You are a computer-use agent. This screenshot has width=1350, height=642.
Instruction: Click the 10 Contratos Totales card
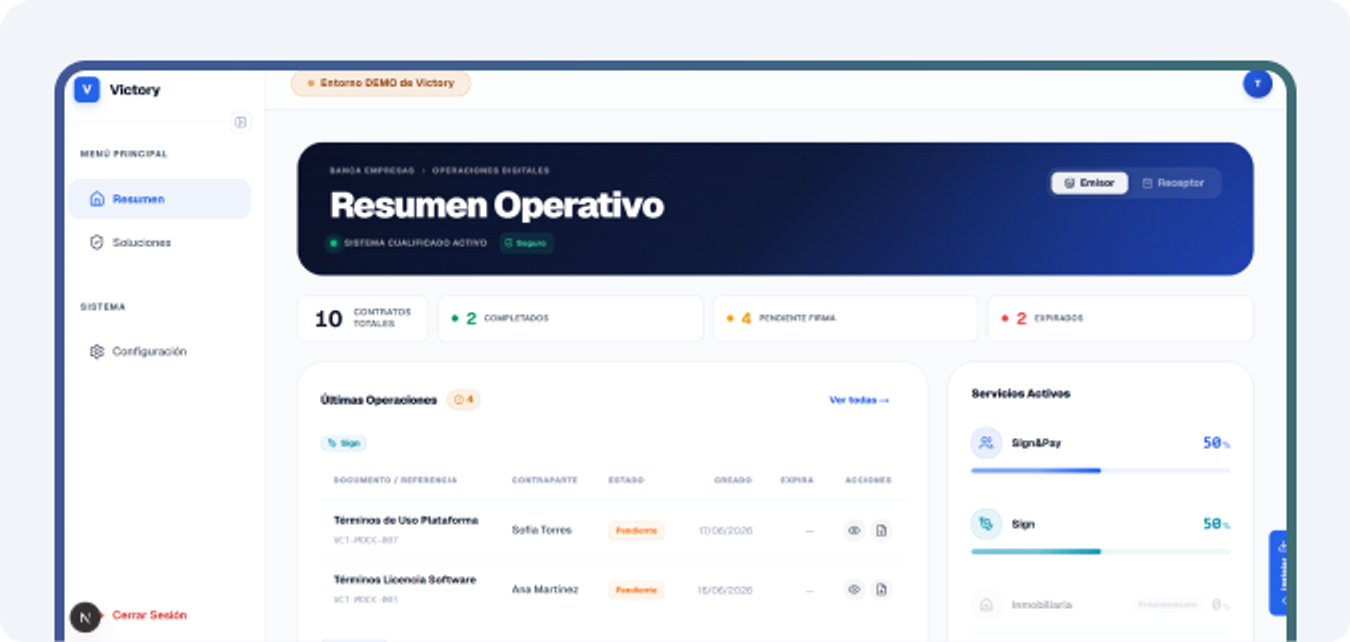coord(362,319)
